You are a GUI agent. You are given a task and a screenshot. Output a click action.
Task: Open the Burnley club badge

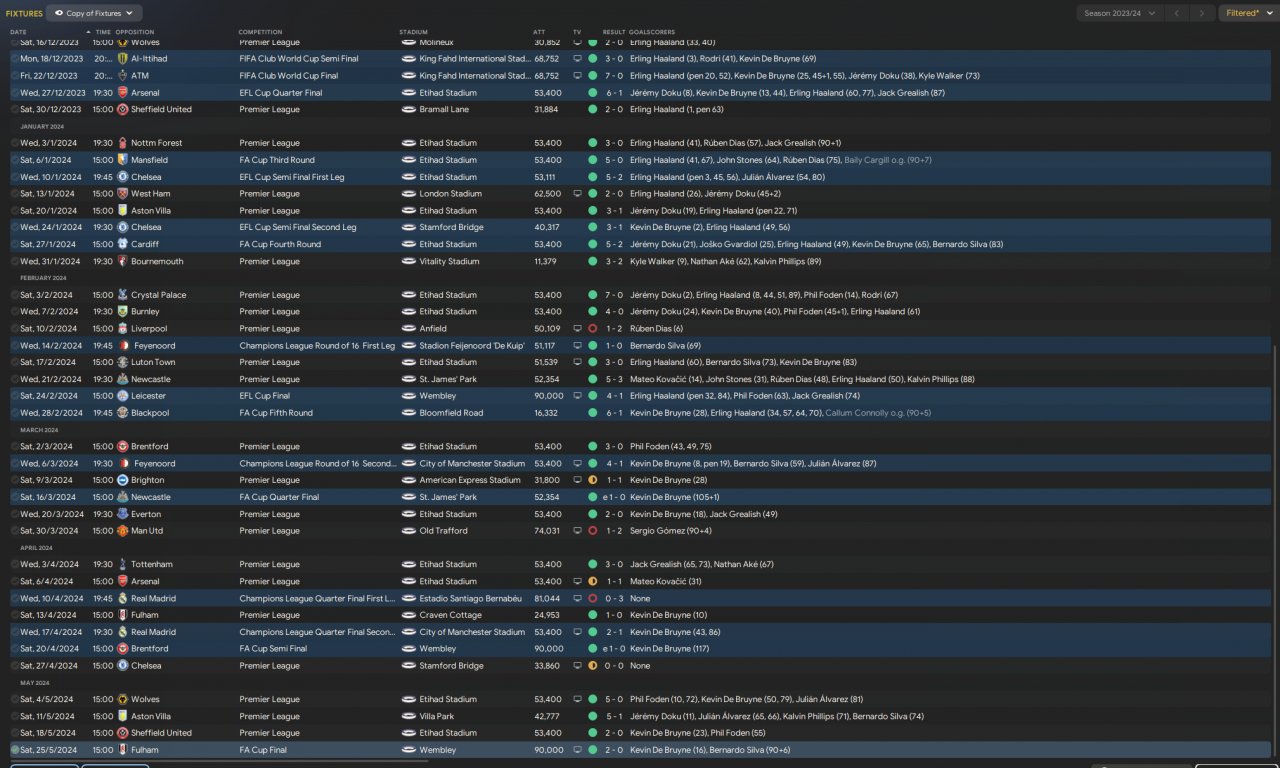123,312
